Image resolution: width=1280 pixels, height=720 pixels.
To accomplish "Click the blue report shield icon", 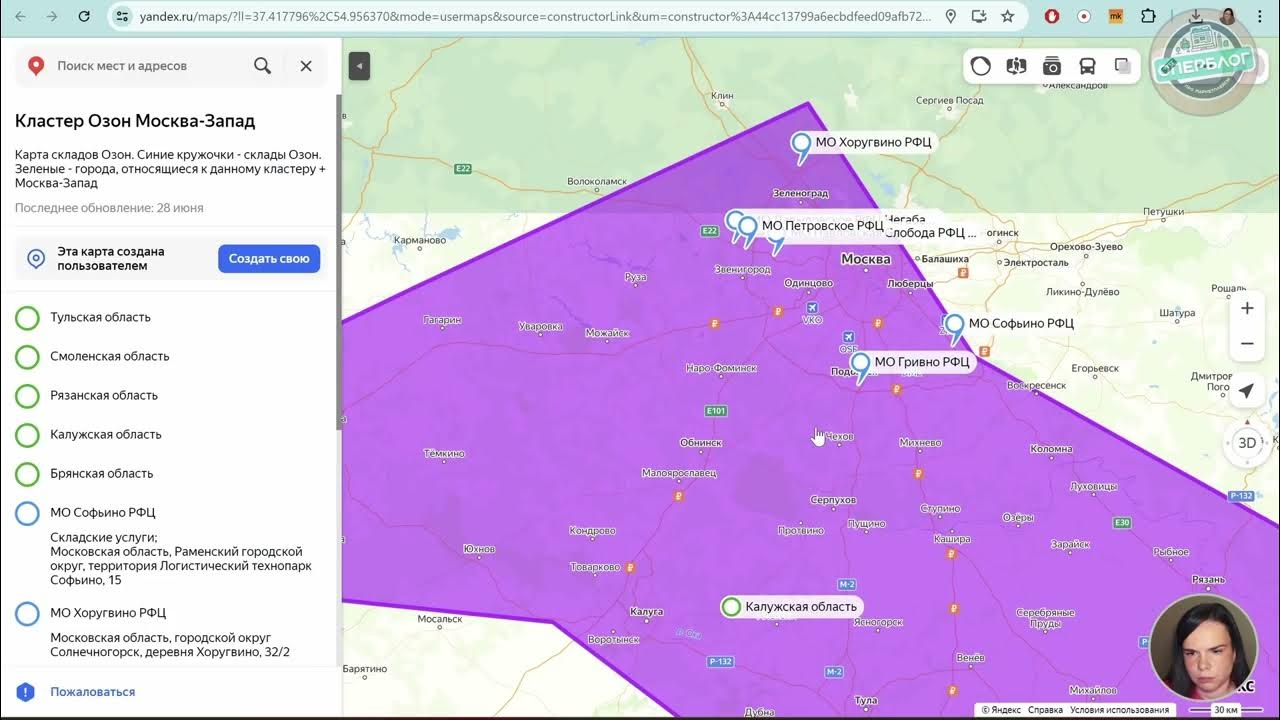I will point(26,692).
